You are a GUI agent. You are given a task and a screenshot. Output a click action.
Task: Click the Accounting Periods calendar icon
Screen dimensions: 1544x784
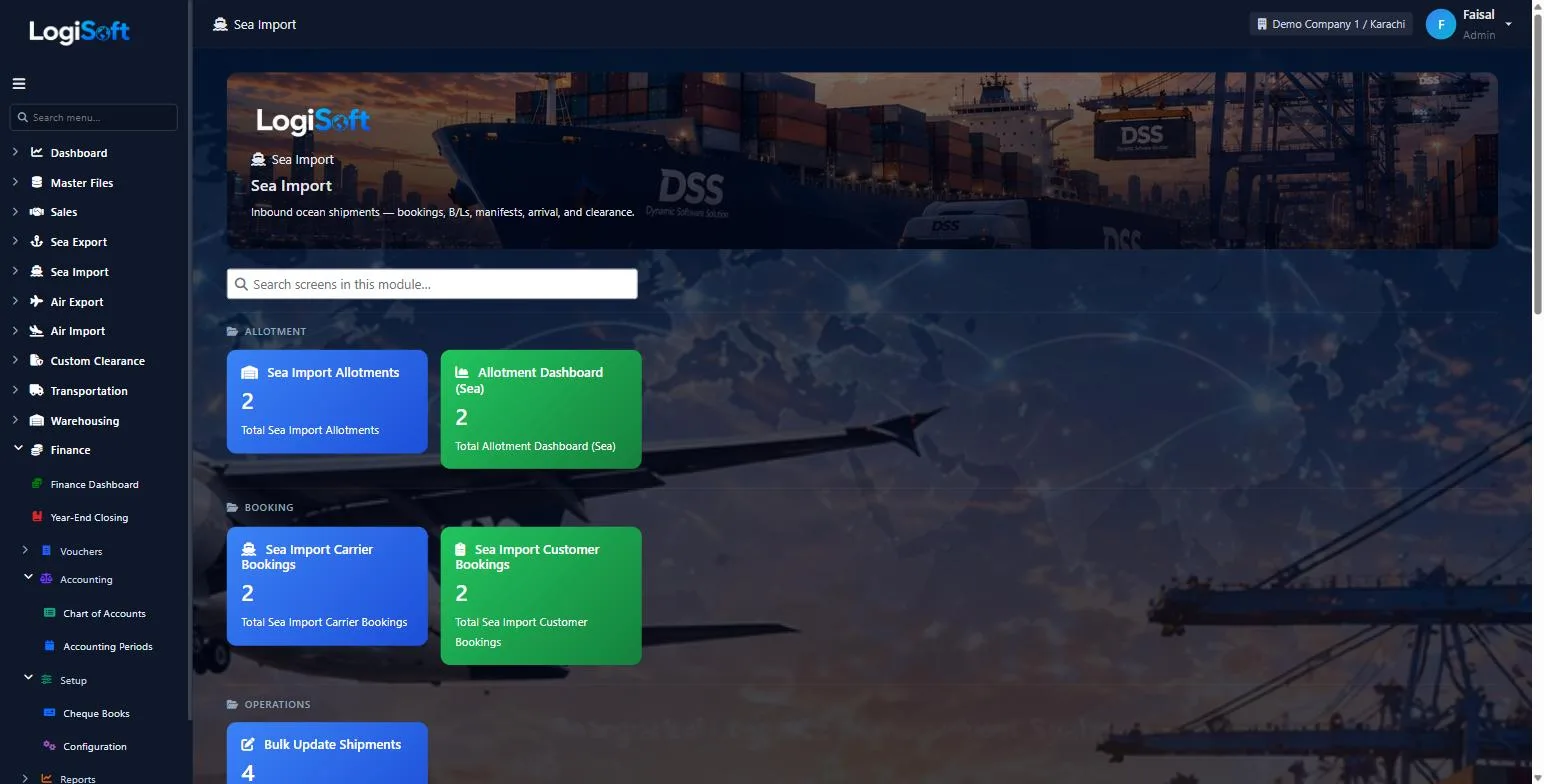50,646
